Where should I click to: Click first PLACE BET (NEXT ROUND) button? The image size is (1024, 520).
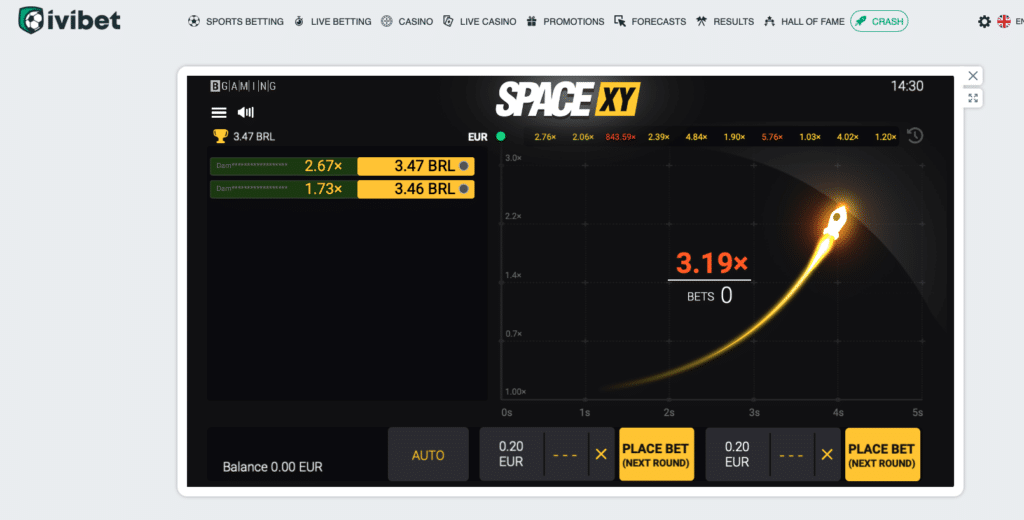click(x=656, y=455)
